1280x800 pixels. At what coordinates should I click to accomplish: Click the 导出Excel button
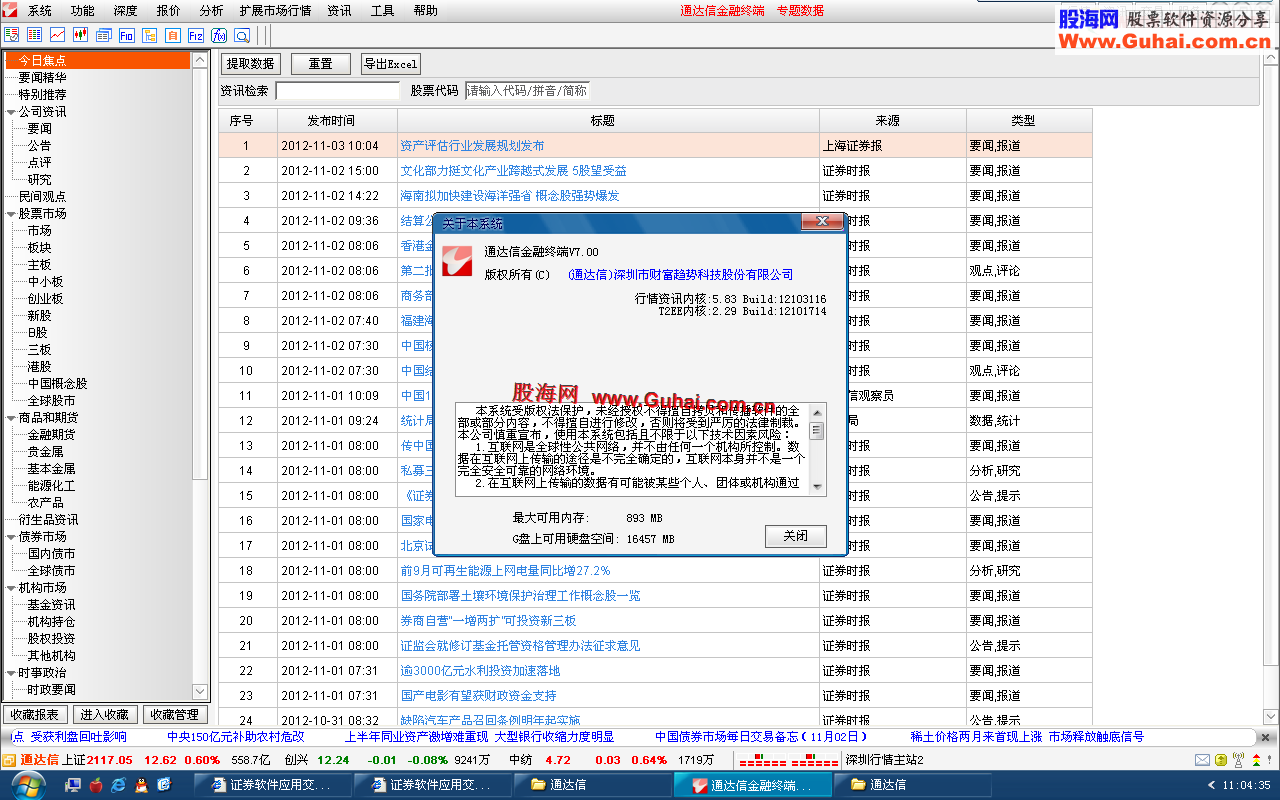pyautogui.click(x=391, y=64)
